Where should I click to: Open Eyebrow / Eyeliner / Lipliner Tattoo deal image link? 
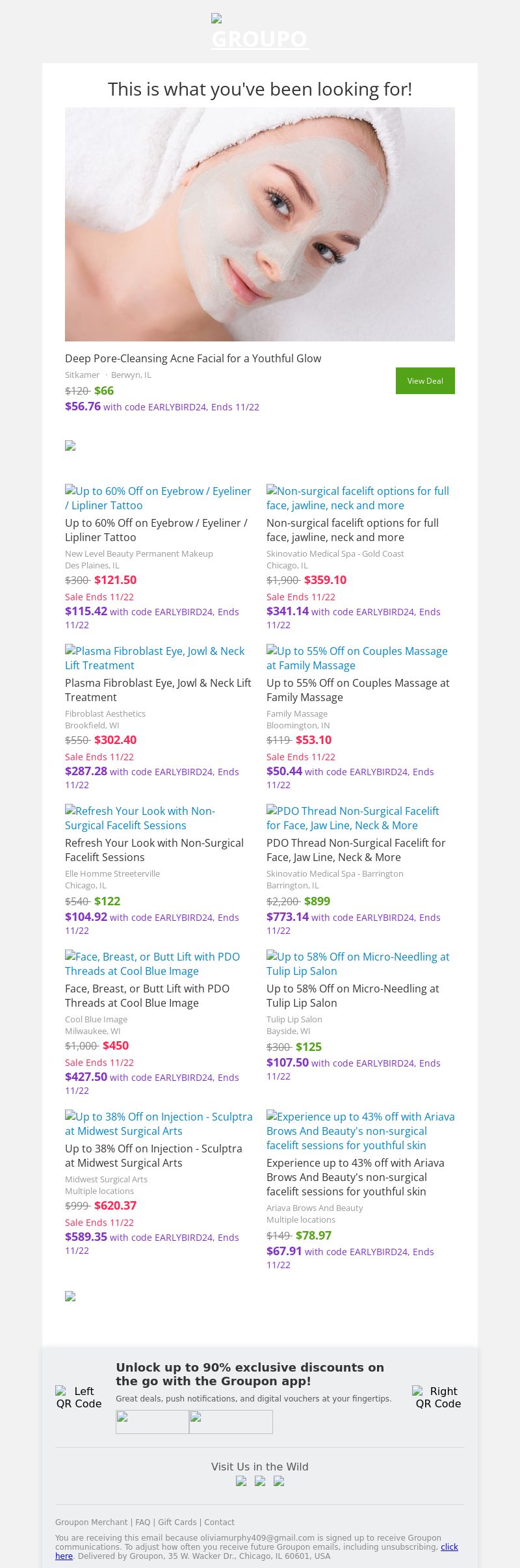[158, 498]
